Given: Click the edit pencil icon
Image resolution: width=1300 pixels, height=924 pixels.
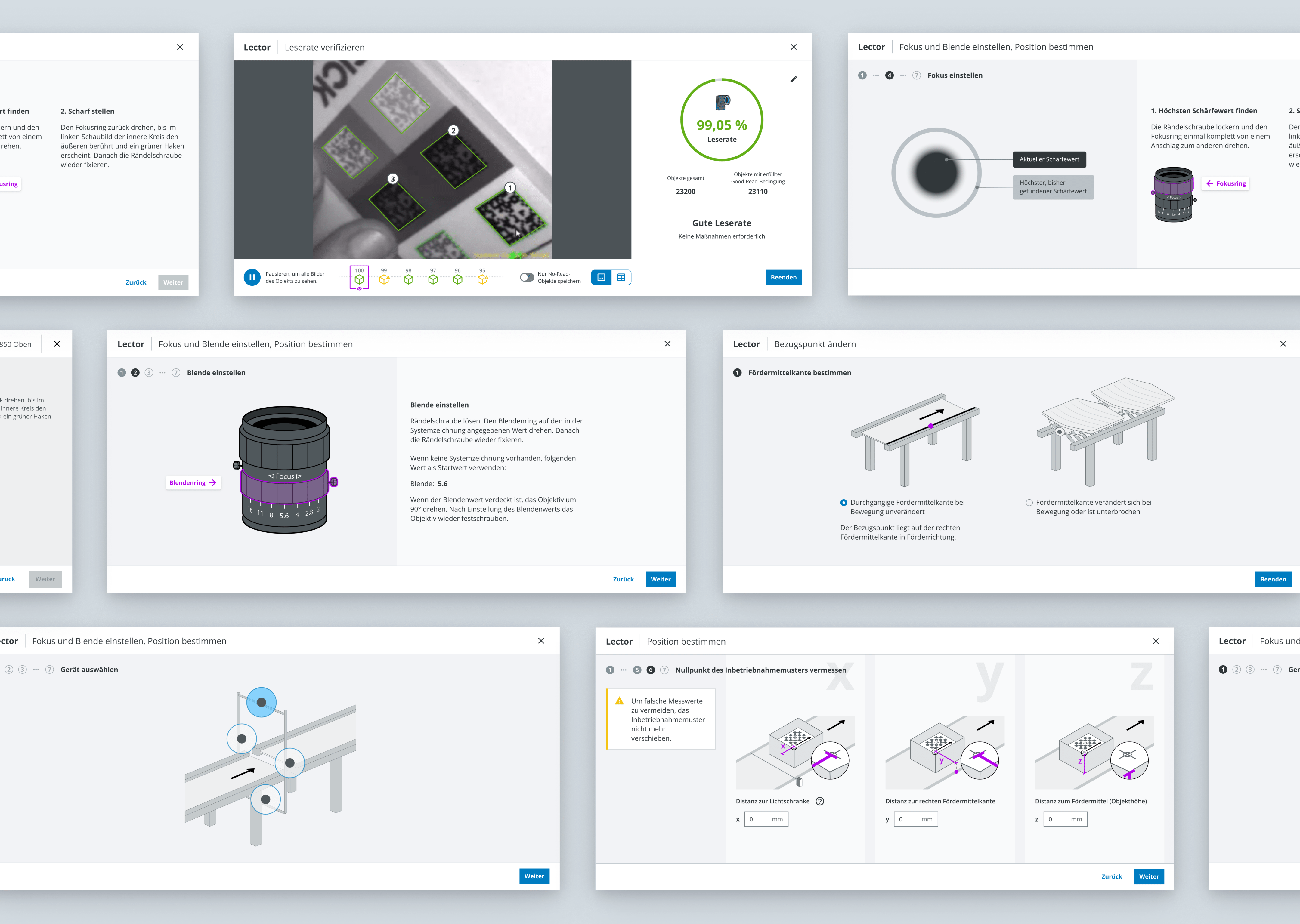Looking at the screenshot, I should [x=794, y=79].
